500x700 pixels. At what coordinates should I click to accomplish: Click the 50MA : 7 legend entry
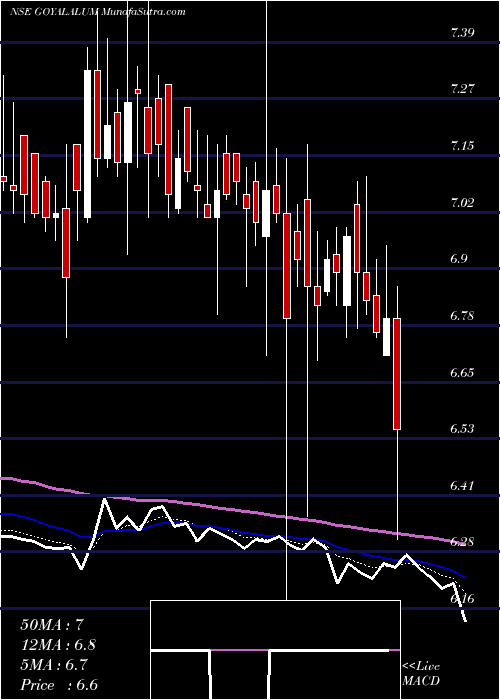[x=52, y=625]
